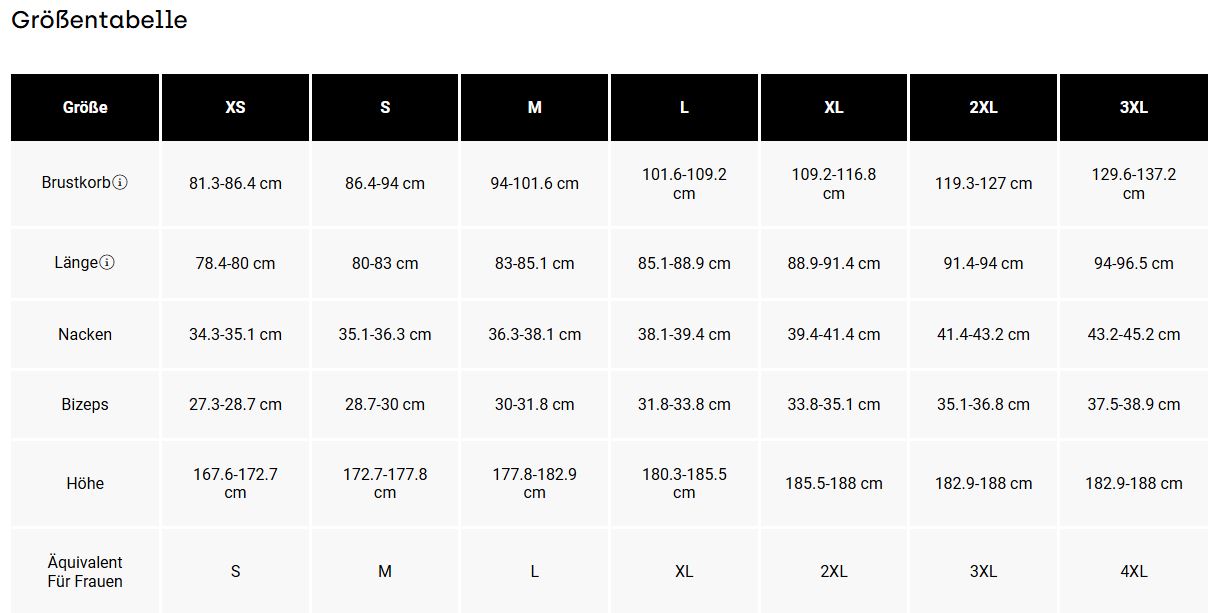Select the 94-101.6 cm chest cell

pyautogui.click(x=534, y=184)
